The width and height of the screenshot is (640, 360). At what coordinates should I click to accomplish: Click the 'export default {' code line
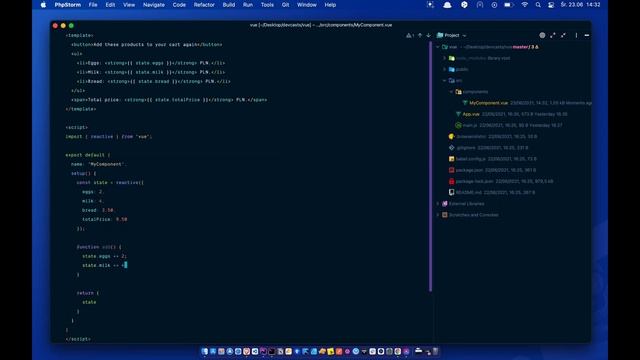tap(88, 155)
